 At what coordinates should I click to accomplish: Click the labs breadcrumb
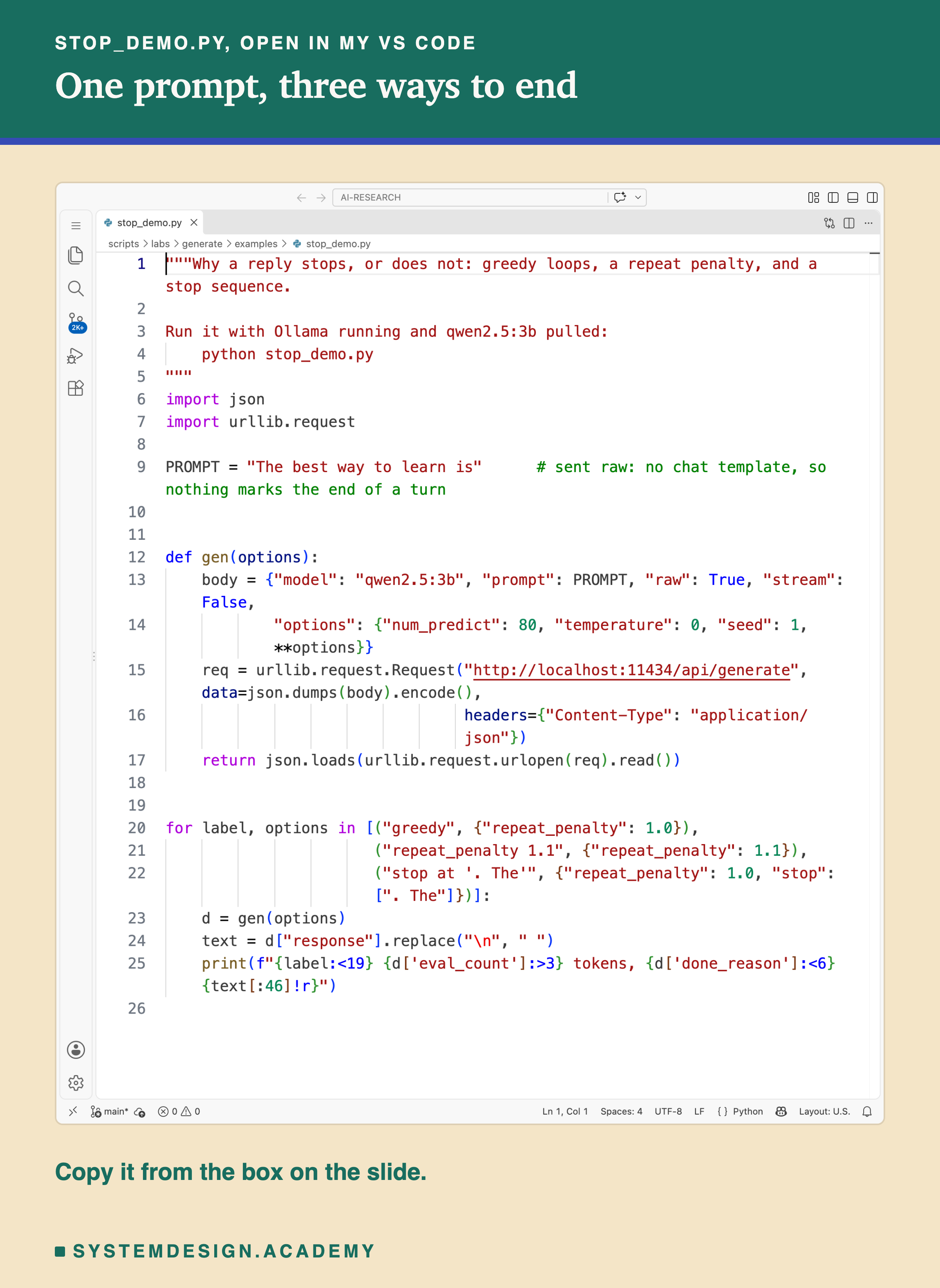(x=161, y=244)
